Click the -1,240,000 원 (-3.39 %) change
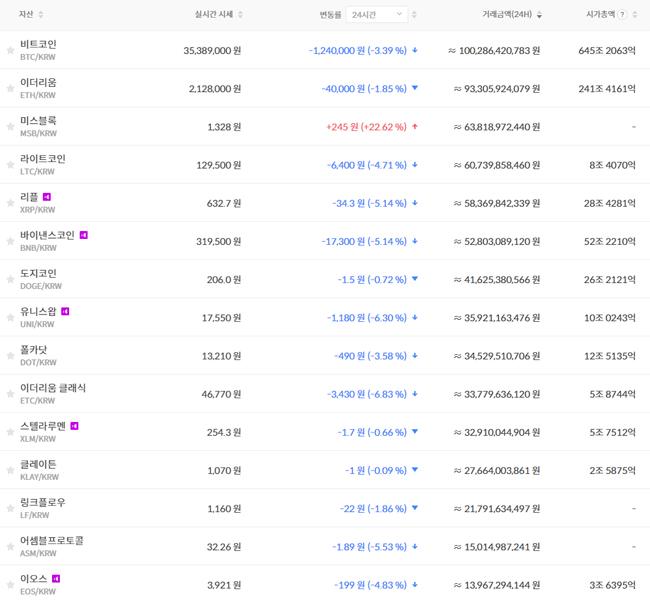The width and height of the screenshot is (650, 601). (x=358, y=51)
